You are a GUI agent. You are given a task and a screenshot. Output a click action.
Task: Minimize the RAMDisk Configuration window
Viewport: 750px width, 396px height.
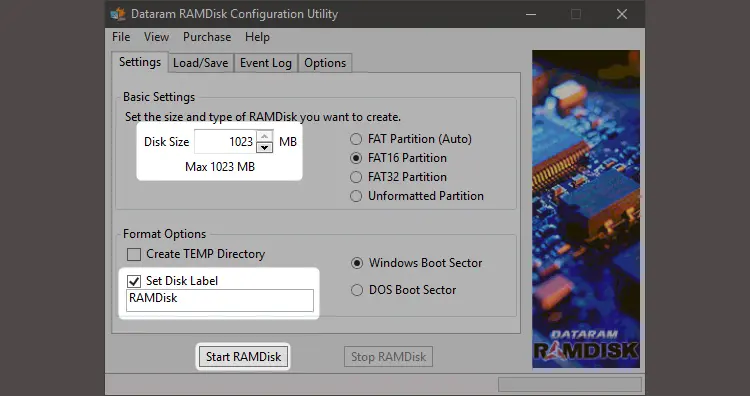click(x=531, y=14)
